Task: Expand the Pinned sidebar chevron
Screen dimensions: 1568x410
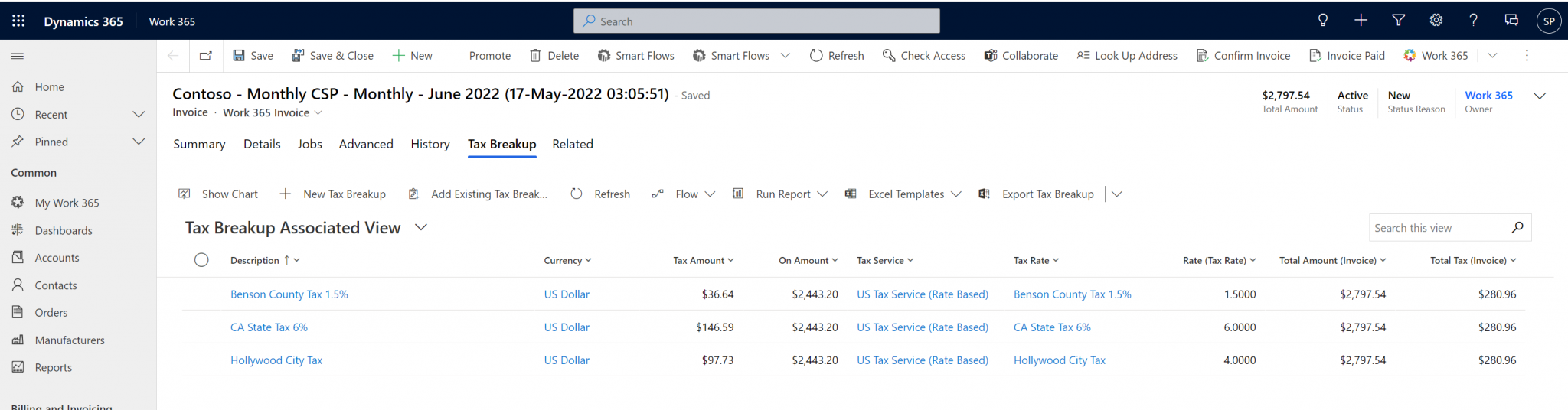Action: 139,142
